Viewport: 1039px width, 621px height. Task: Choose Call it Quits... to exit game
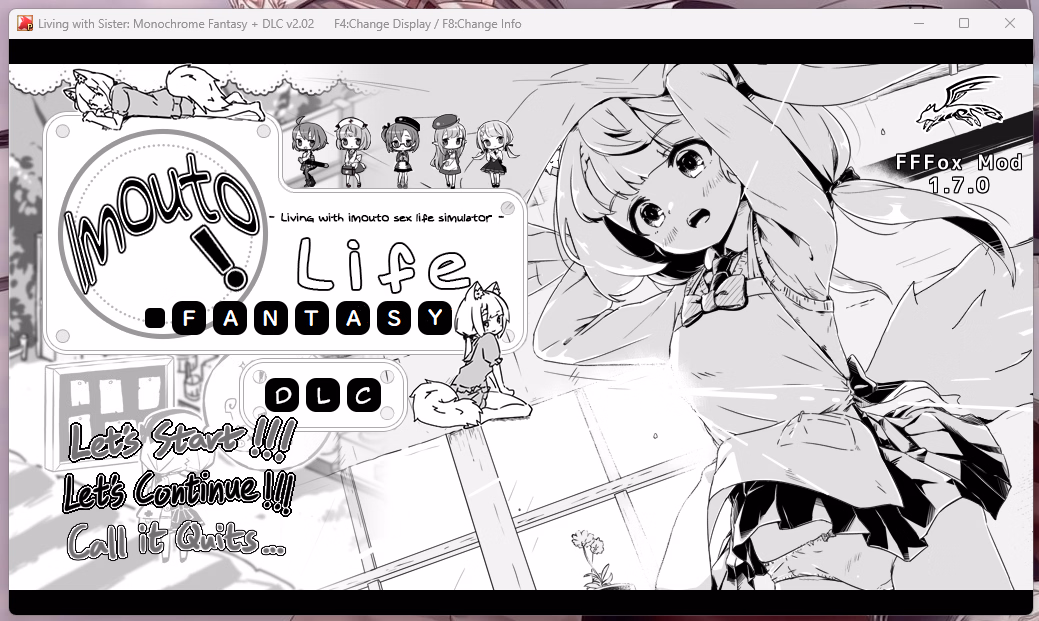coord(176,540)
